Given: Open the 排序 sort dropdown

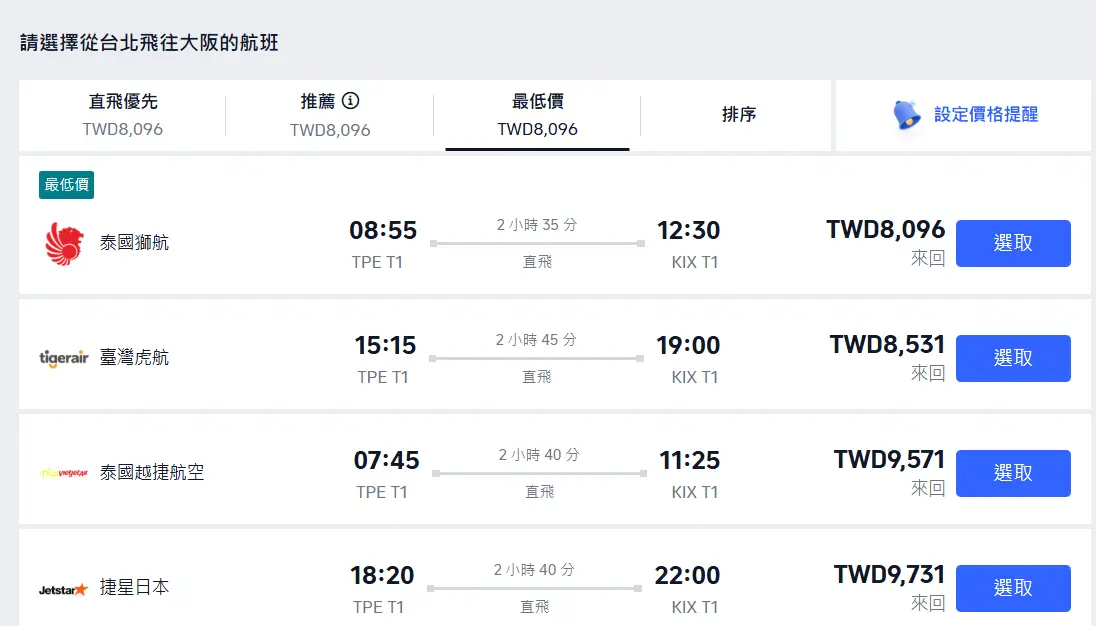Looking at the screenshot, I should tap(738, 114).
